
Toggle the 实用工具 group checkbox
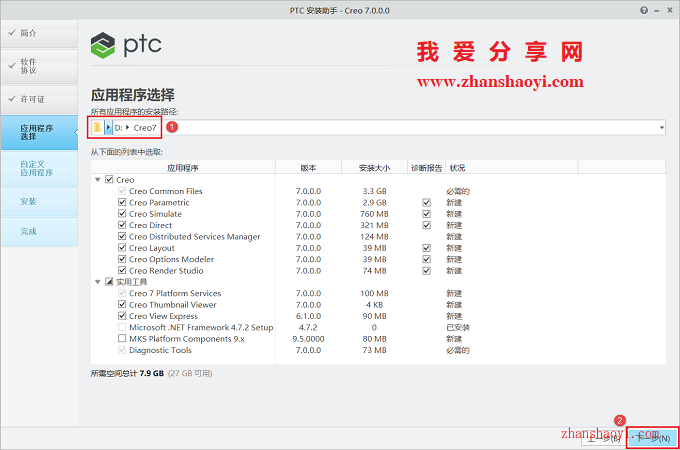pos(109,281)
